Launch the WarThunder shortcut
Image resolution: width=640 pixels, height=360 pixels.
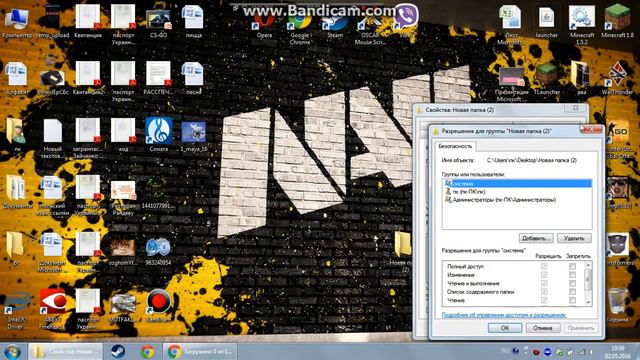[x=617, y=79]
